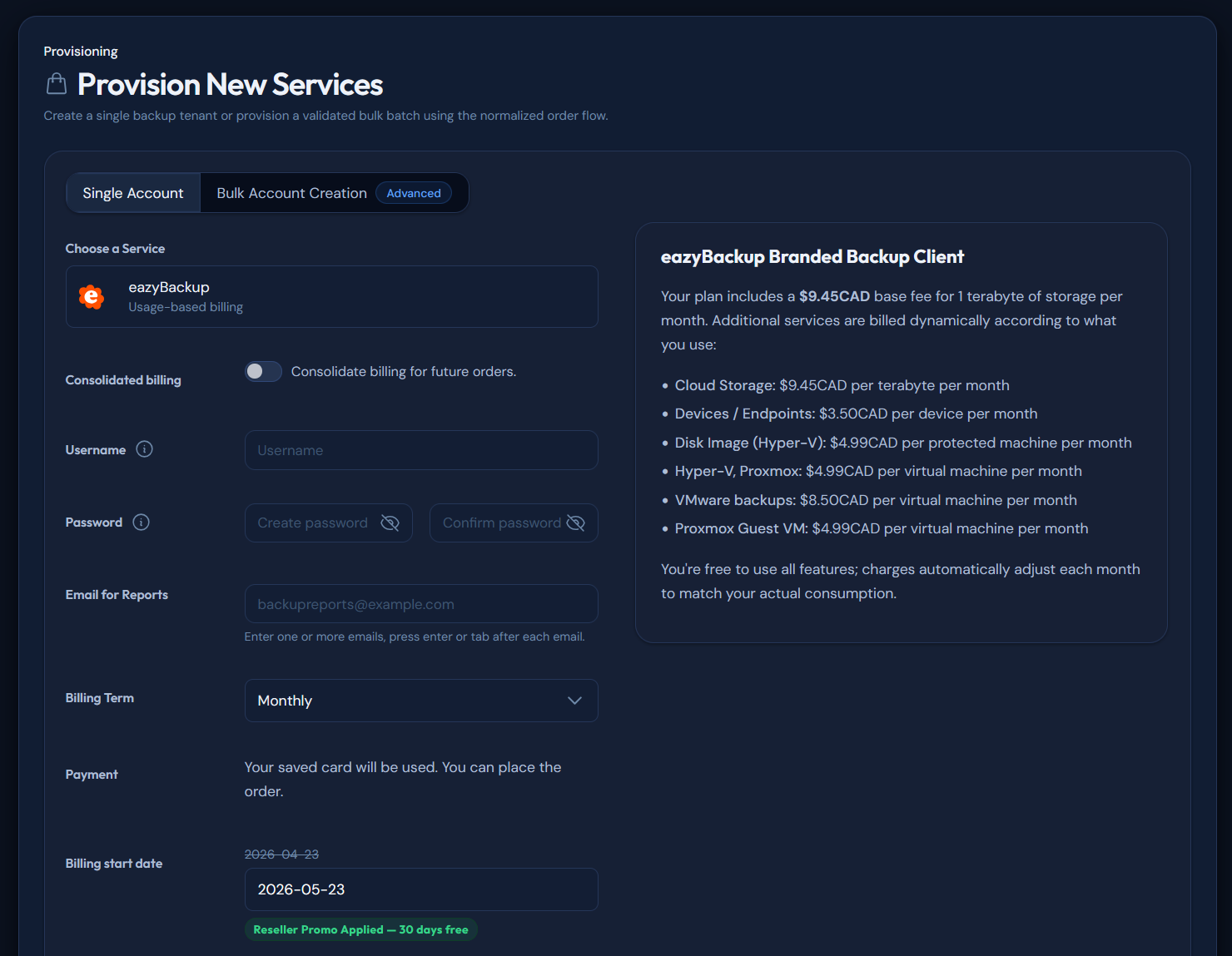
Task: Click the Billing start date 2026-05-23 field
Action: pos(421,889)
